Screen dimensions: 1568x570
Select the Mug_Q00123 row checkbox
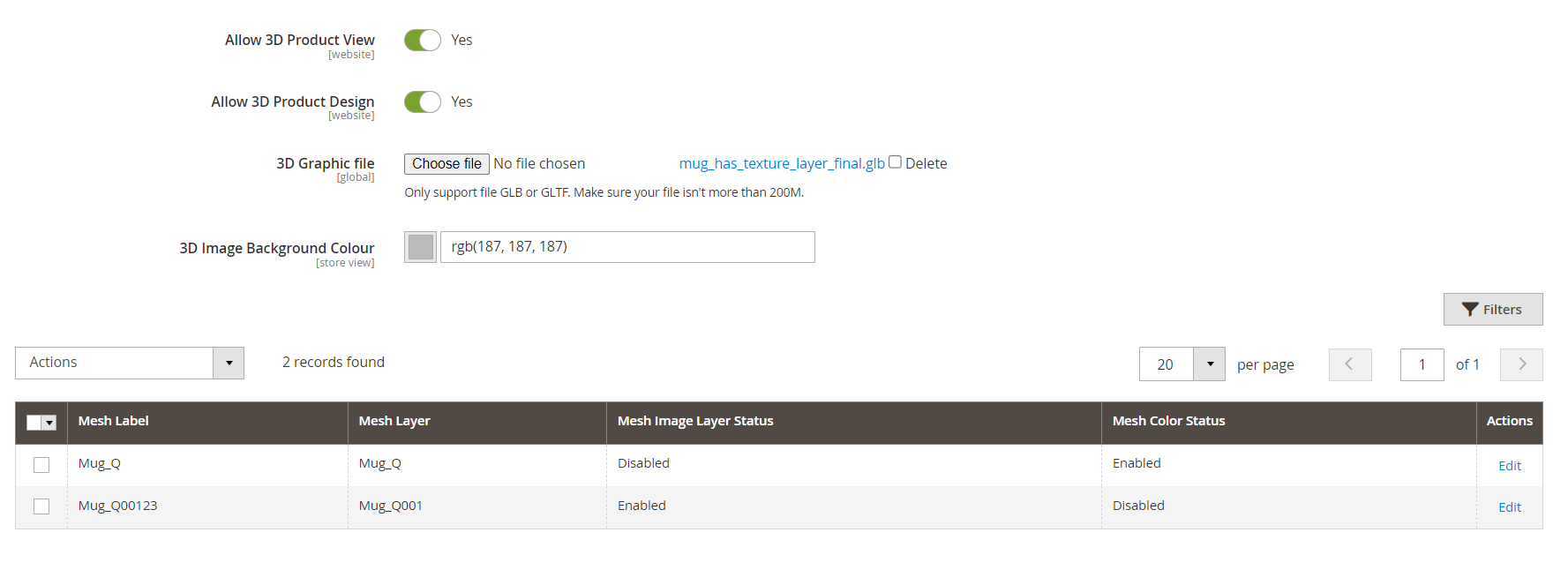(41, 506)
